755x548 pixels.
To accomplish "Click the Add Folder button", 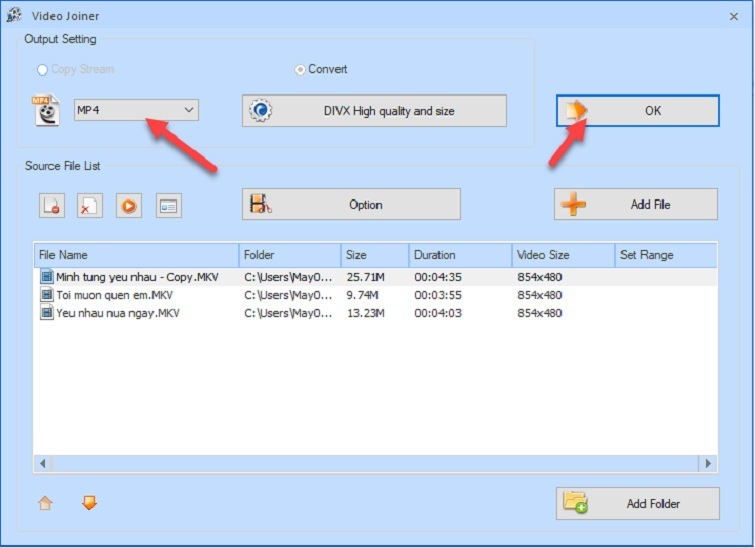I will coord(637,503).
